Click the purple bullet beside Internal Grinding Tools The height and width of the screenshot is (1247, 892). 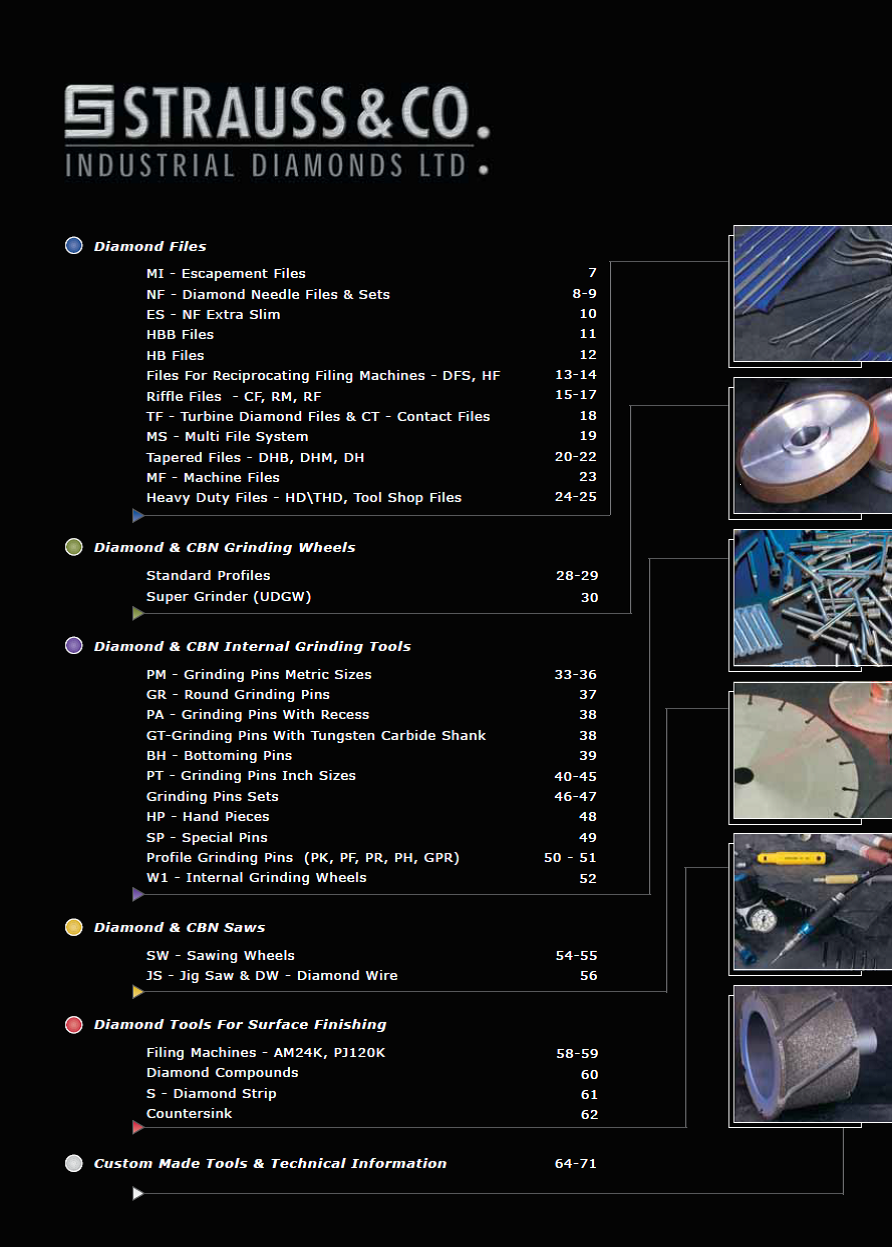click(73, 646)
